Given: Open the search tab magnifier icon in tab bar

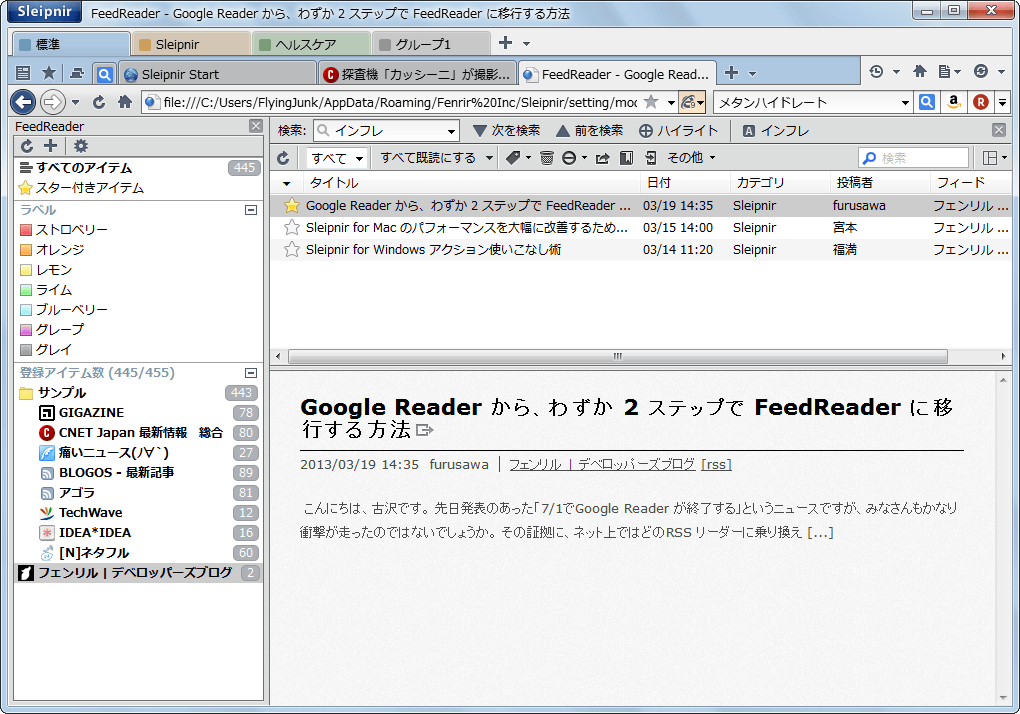Looking at the screenshot, I should click(x=104, y=74).
